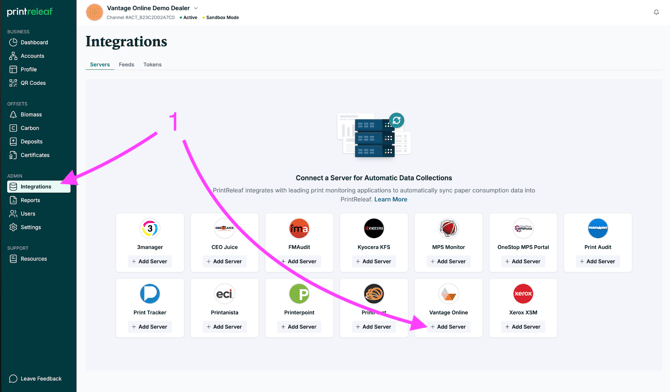Go to Biomass offsets

(31, 115)
